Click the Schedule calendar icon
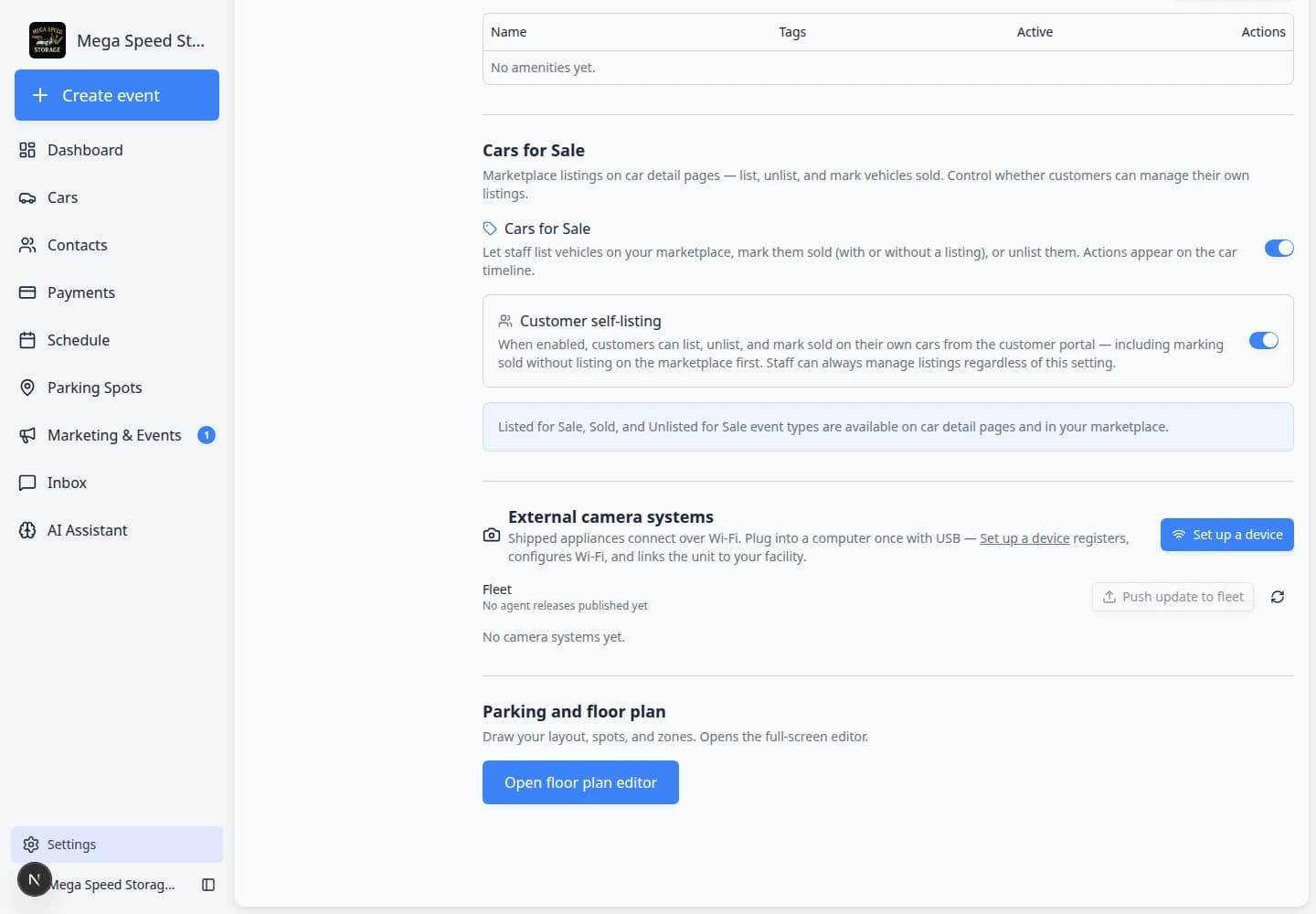This screenshot has width=1316, height=914. coord(27,340)
